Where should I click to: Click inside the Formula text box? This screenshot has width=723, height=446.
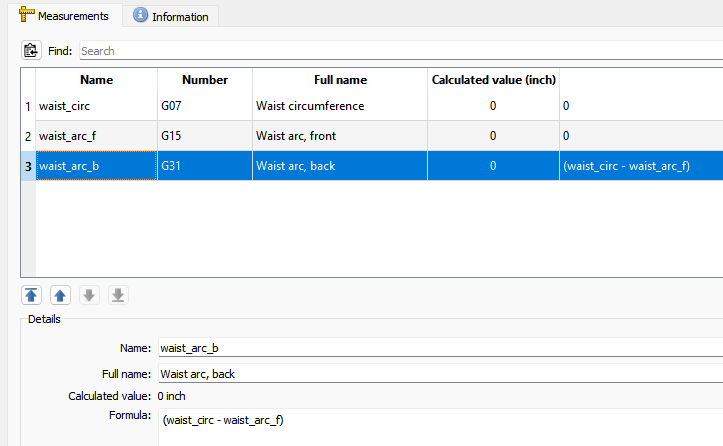[x=440, y=427]
